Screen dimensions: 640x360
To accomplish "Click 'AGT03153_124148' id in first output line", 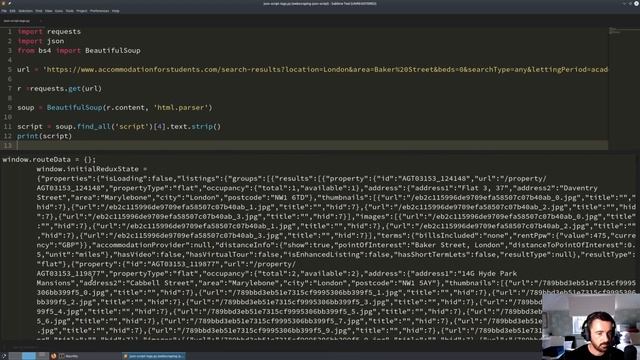I will [433, 179].
